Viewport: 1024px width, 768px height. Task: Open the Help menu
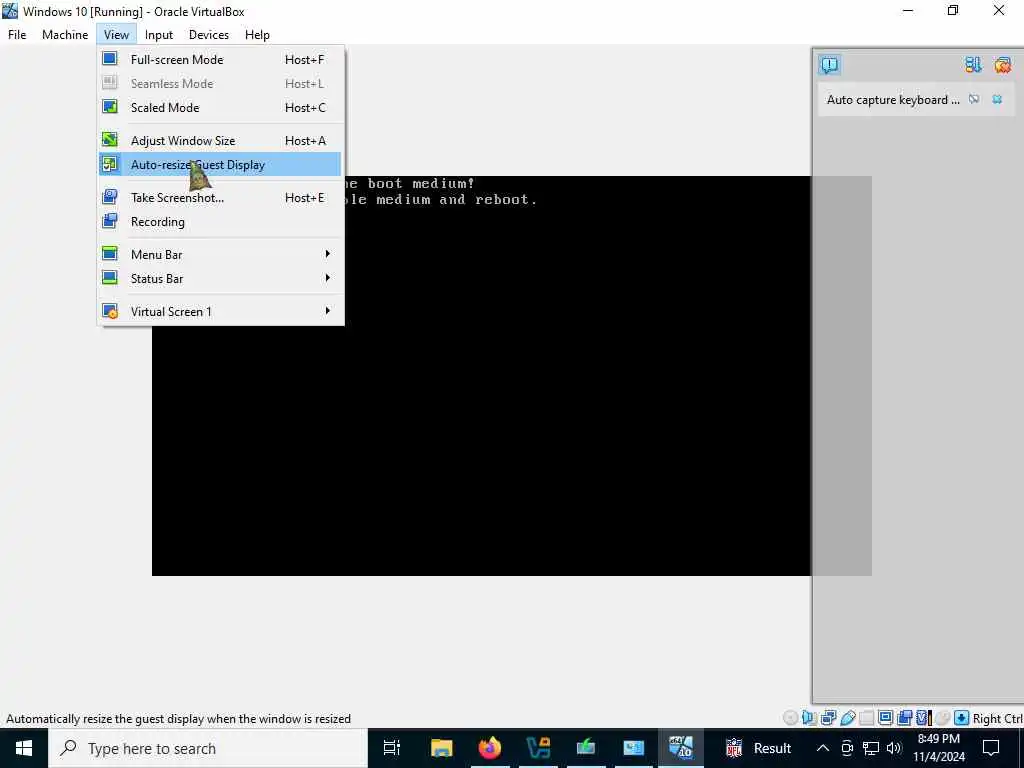257,35
